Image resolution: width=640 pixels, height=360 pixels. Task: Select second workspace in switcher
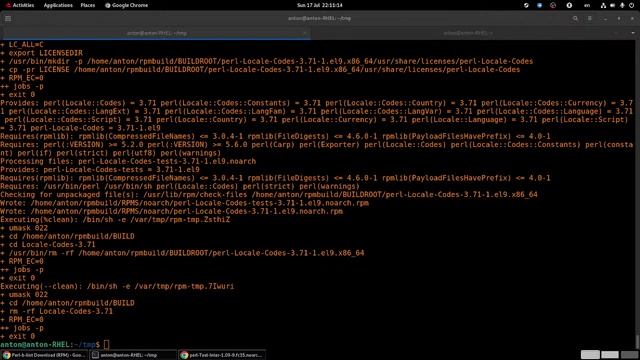point(610,355)
